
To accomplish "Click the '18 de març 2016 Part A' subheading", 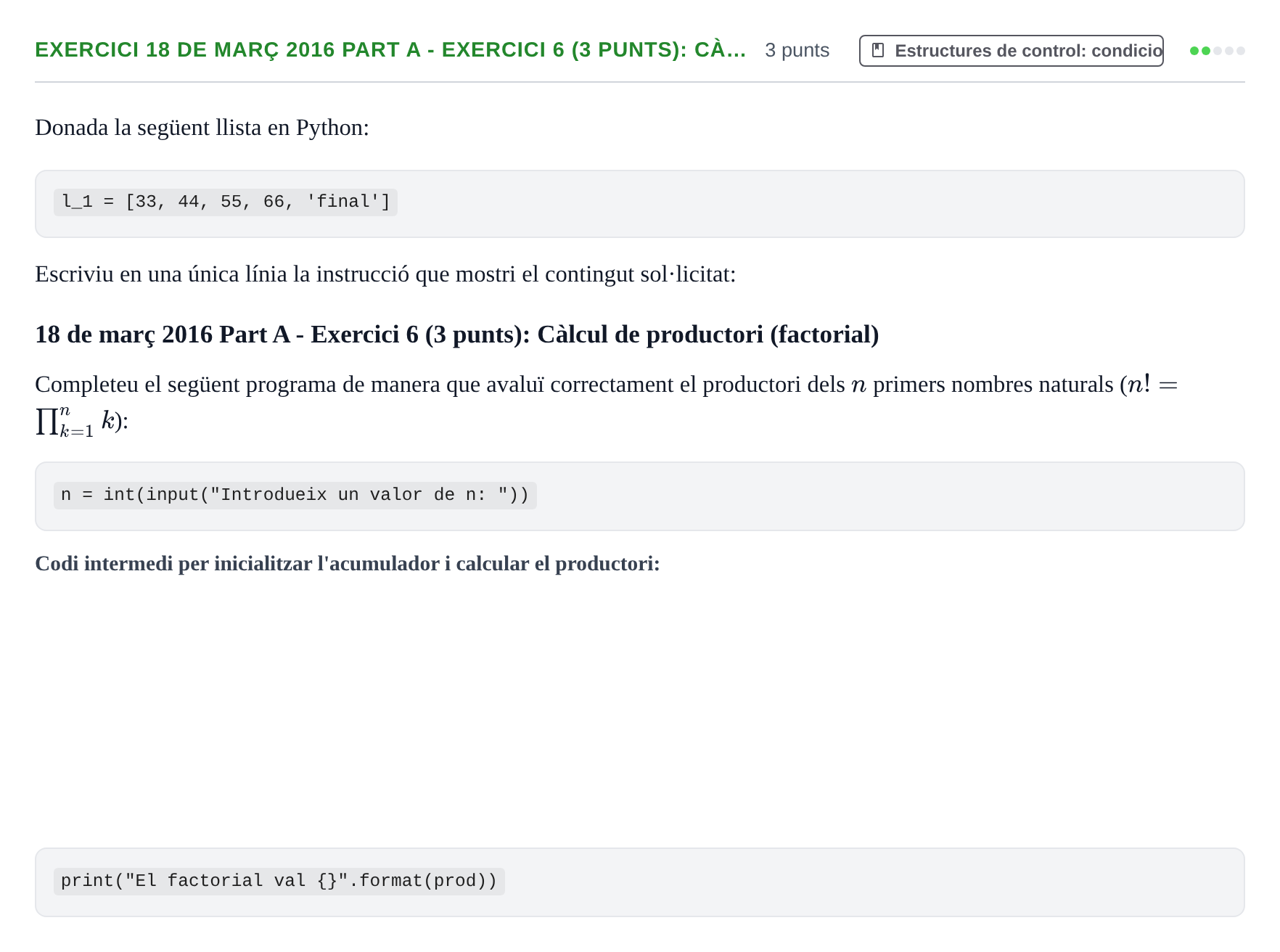I will coord(457,335).
